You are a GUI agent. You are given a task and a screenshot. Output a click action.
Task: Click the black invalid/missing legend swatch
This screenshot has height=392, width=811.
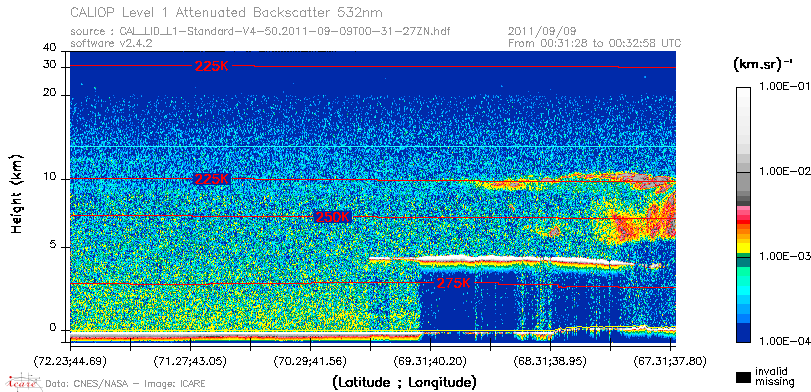click(x=743, y=377)
